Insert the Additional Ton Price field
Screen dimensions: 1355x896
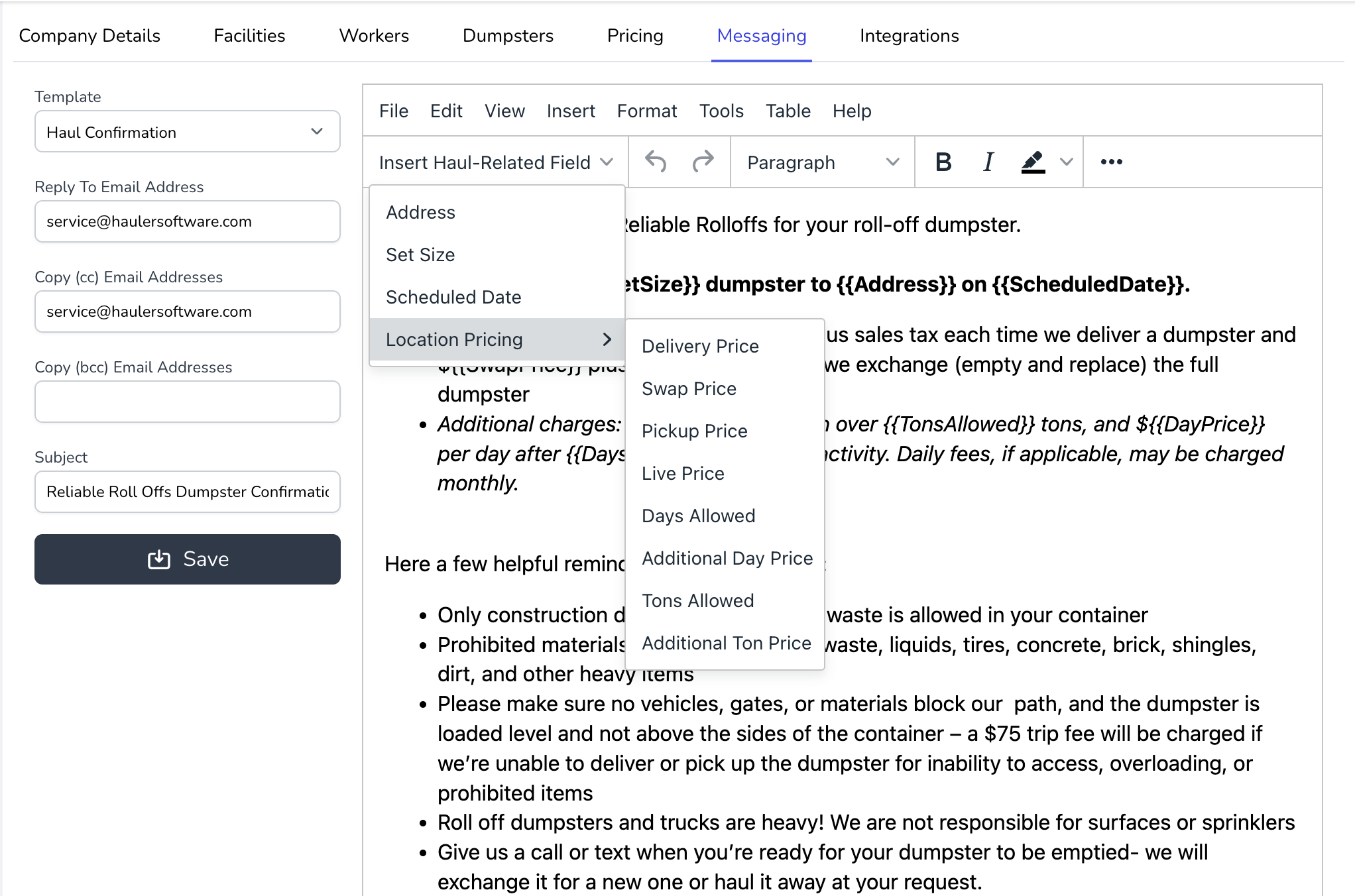click(725, 643)
